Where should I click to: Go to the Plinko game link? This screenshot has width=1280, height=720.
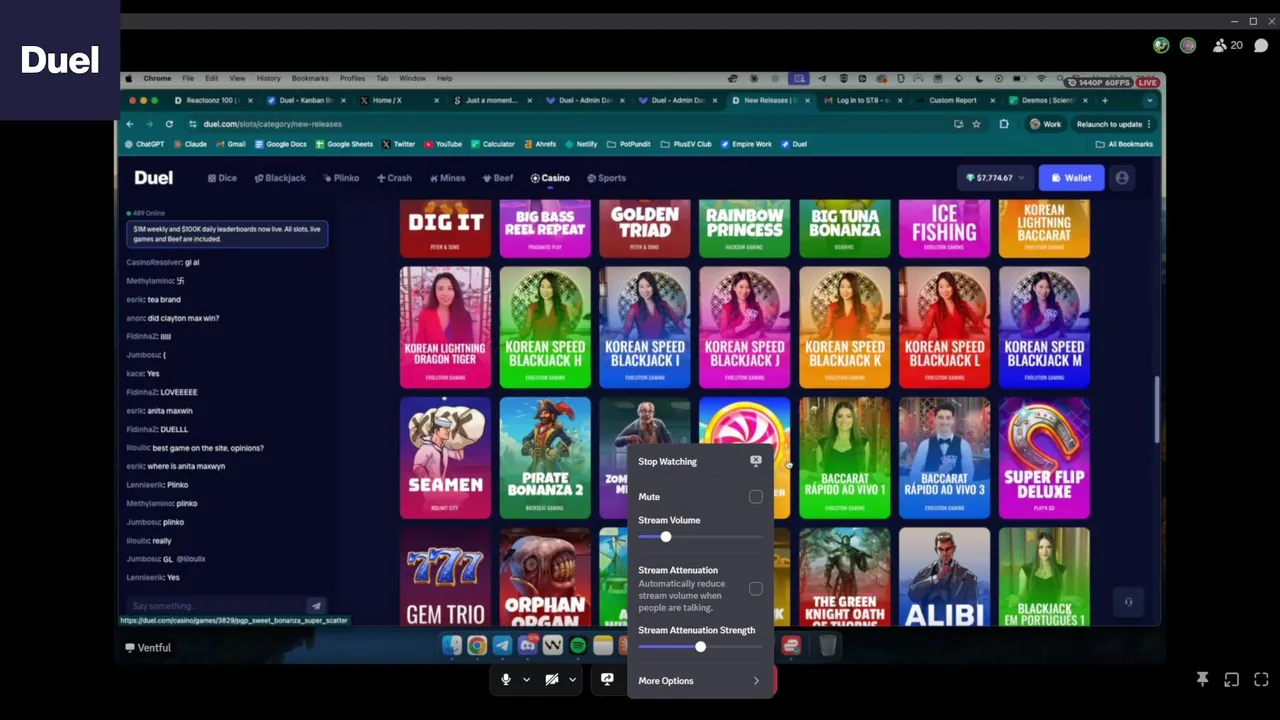tap(341, 178)
